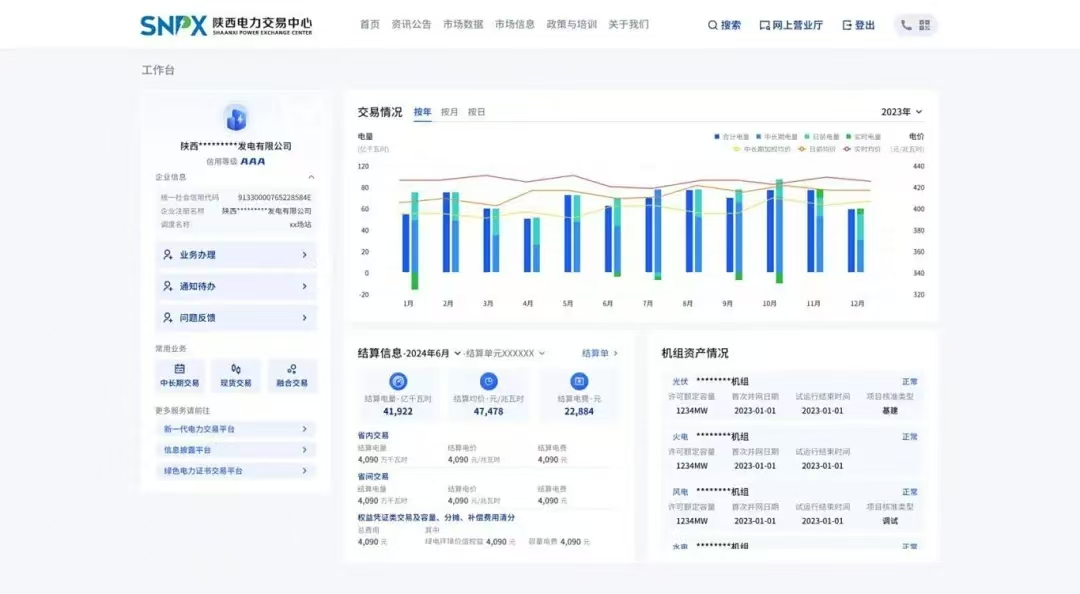
Task: Open the 结算单 link
Action: (600, 353)
